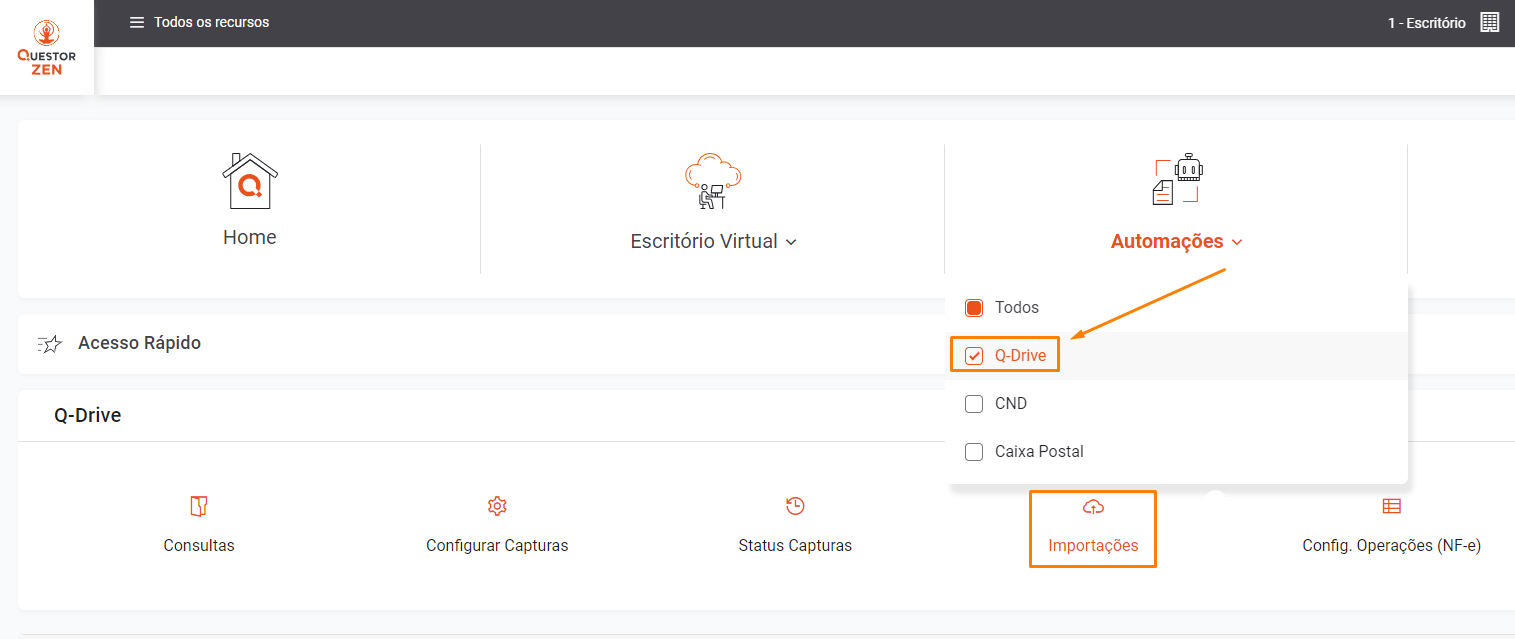Open Importações
Screen dimensions: 1515x639
[x=1093, y=546]
